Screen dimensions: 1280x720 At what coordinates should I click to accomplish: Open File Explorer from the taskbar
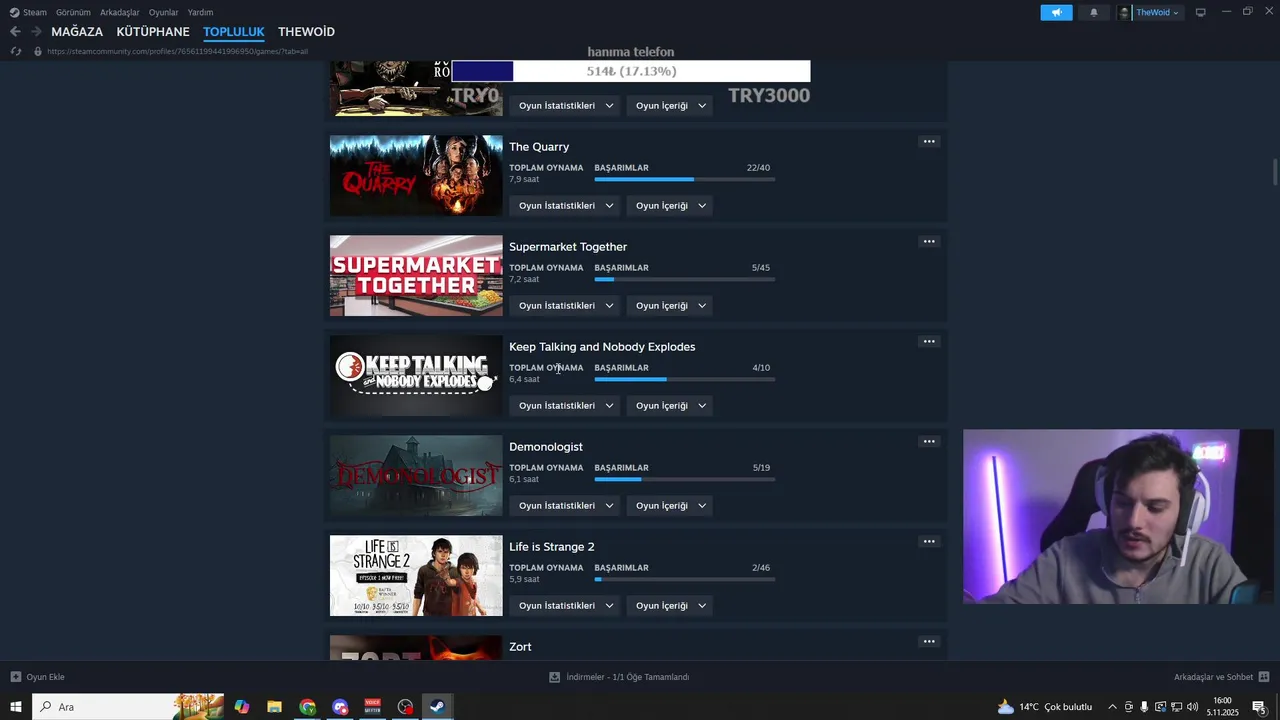[x=274, y=707]
